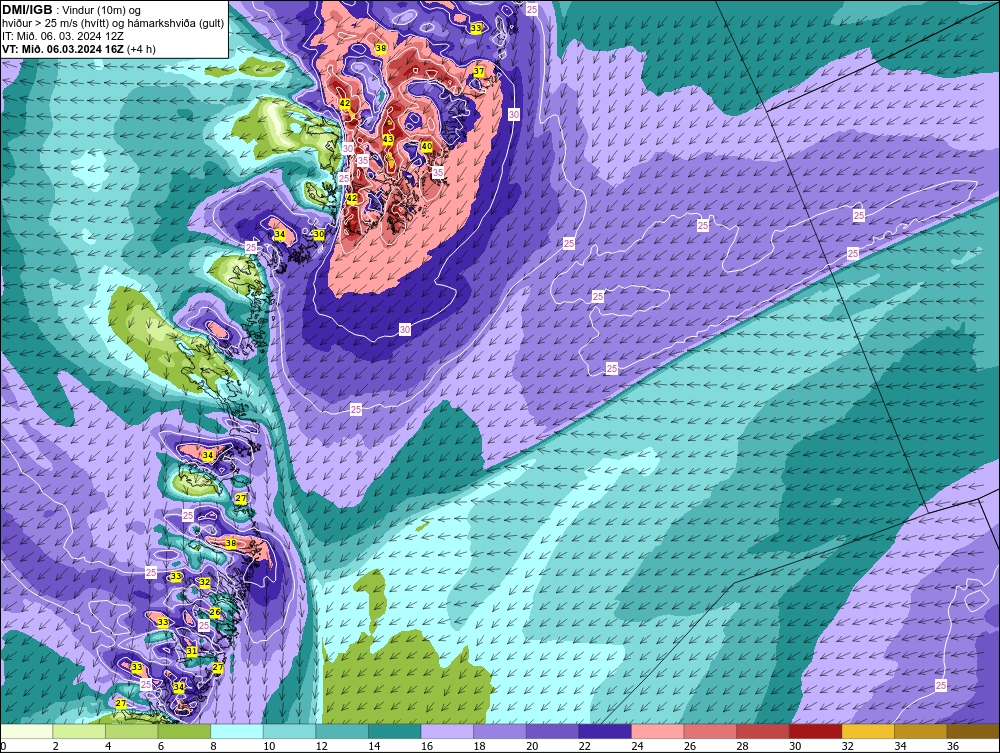Select the 'hviður > 25 m/s (hvítt)' caption line
The image size is (1000, 753).
pyautogui.click(x=54, y=23)
